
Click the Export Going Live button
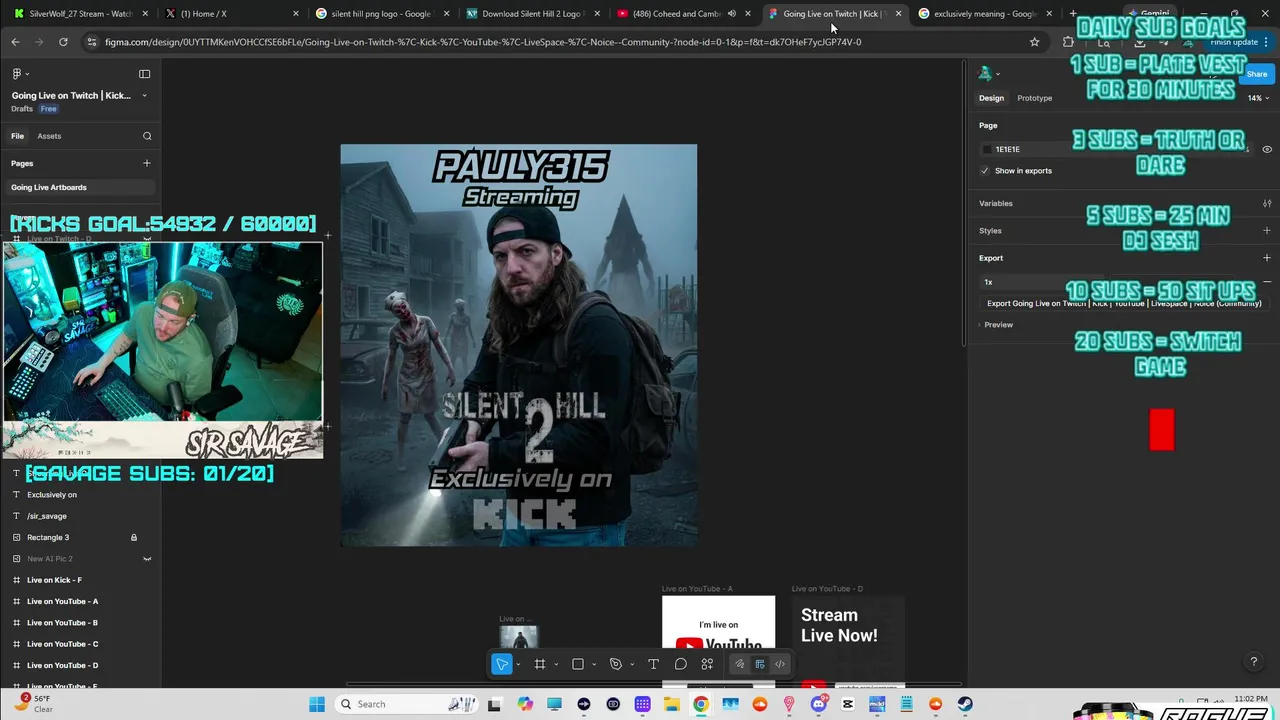point(1123,303)
